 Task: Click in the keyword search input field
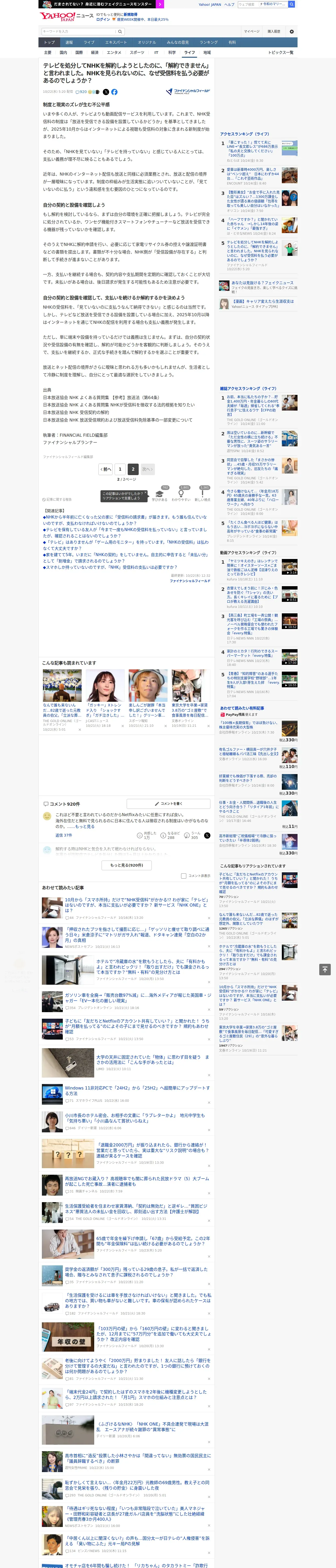click(x=78, y=32)
